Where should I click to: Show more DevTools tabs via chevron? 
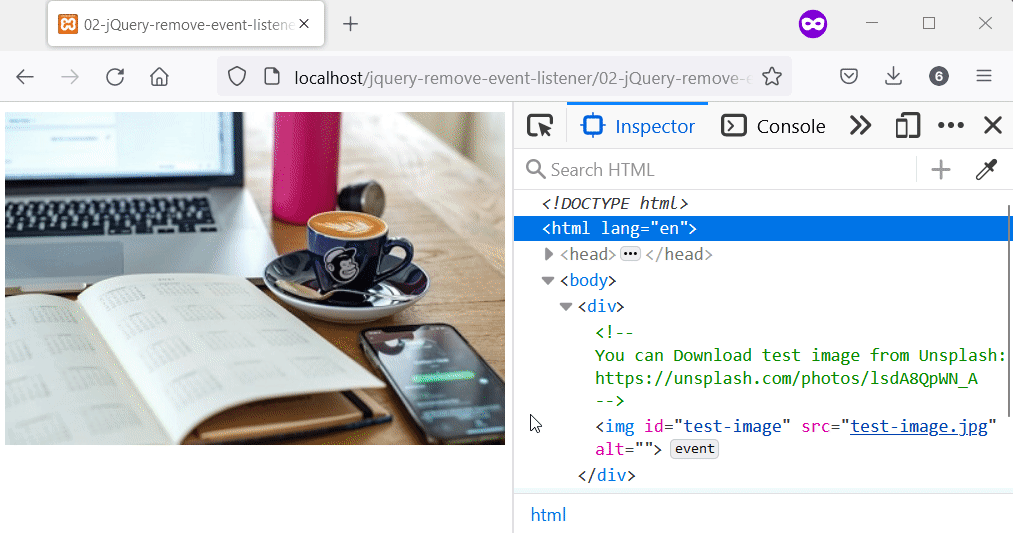click(x=860, y=126)
